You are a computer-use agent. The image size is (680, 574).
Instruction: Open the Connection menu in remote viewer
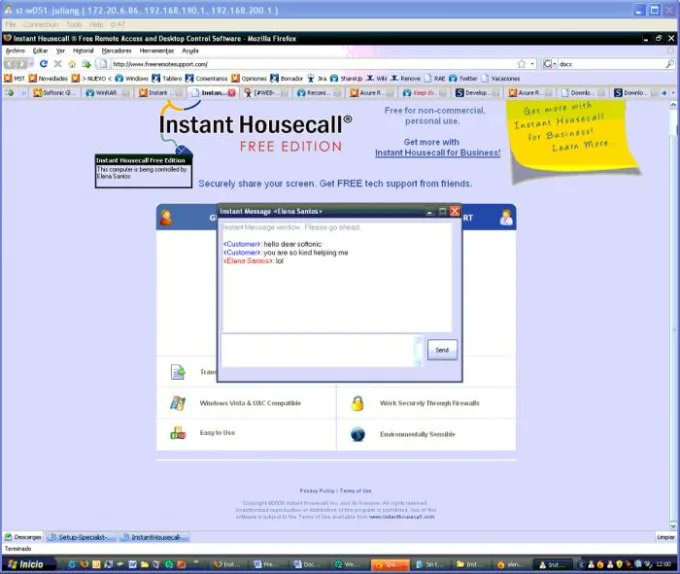click(x=40, y=25)
